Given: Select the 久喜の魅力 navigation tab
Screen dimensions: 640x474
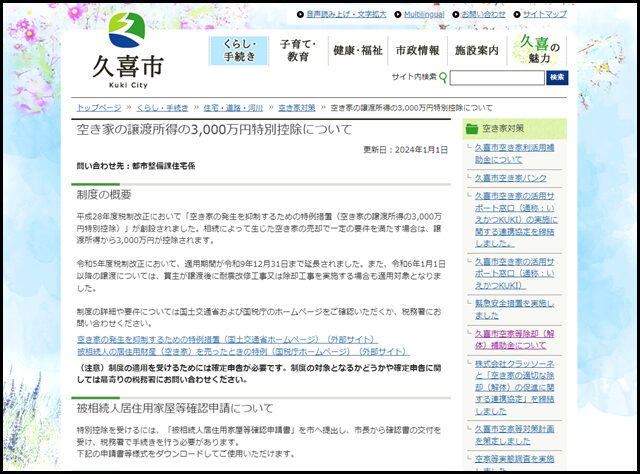Looking at the screenshot, I should pos(537,50).
